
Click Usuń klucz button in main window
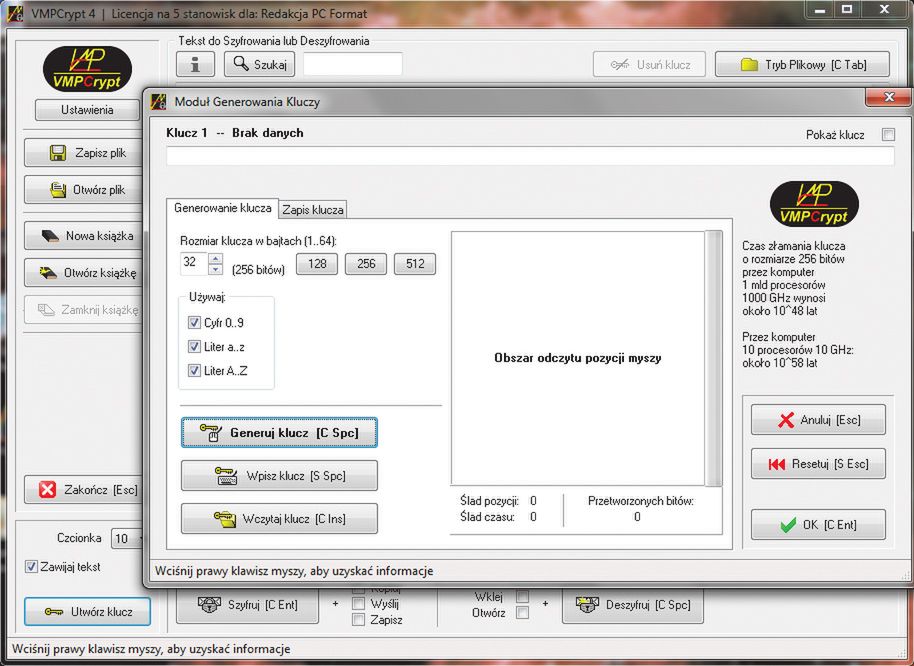649,64
